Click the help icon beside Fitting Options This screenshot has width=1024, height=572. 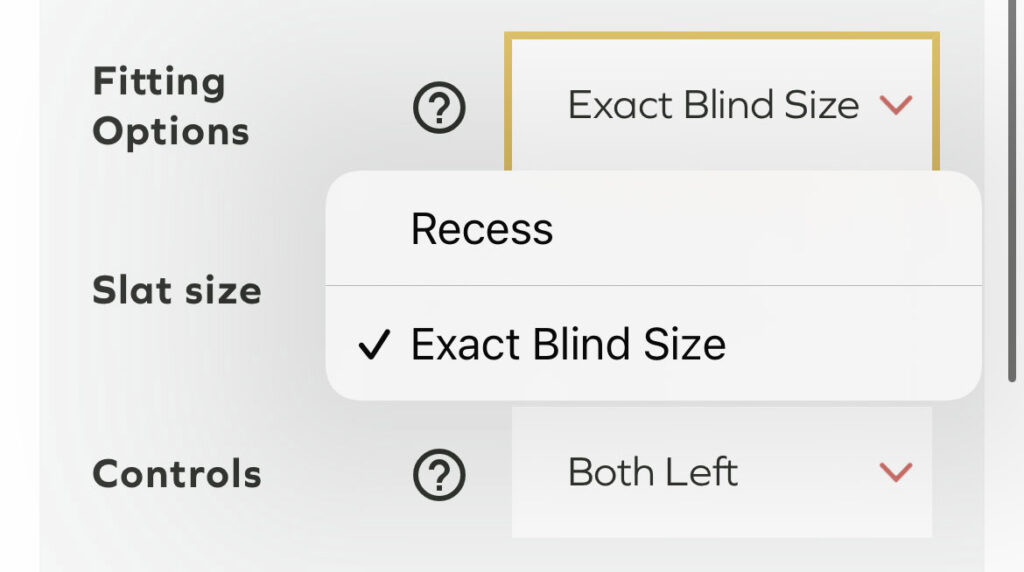pos(439,108)
